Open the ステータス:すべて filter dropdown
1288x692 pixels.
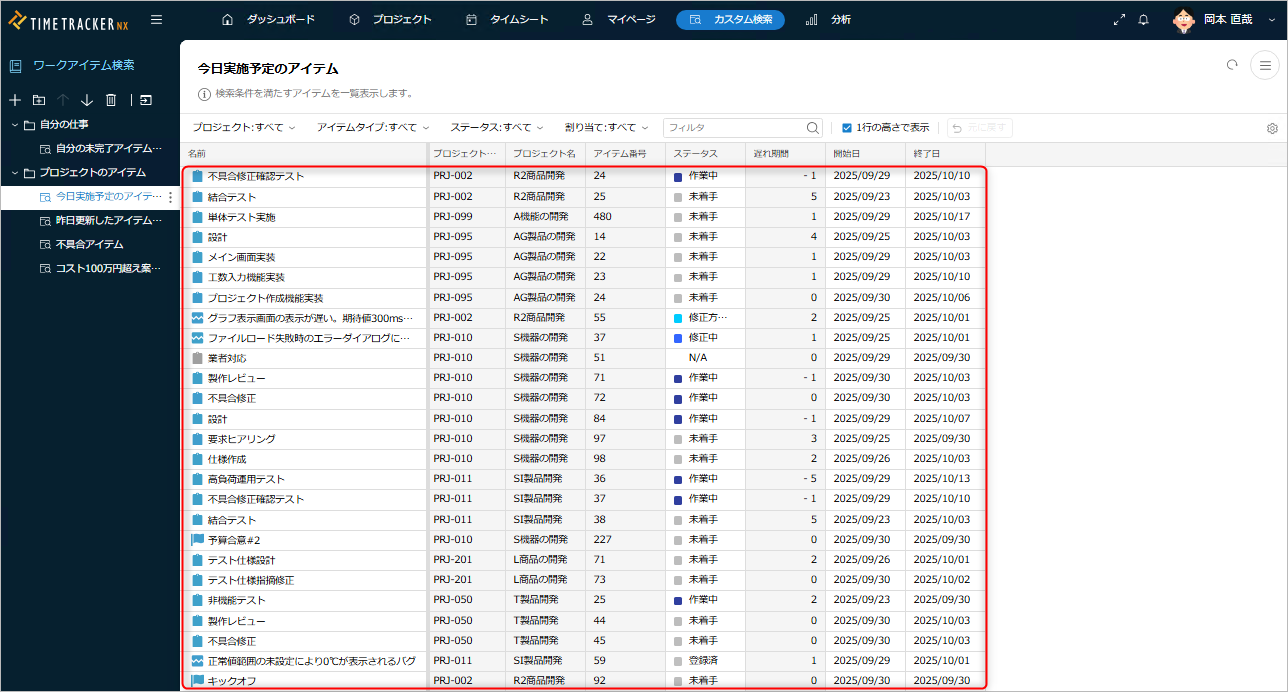pos(496,128)
